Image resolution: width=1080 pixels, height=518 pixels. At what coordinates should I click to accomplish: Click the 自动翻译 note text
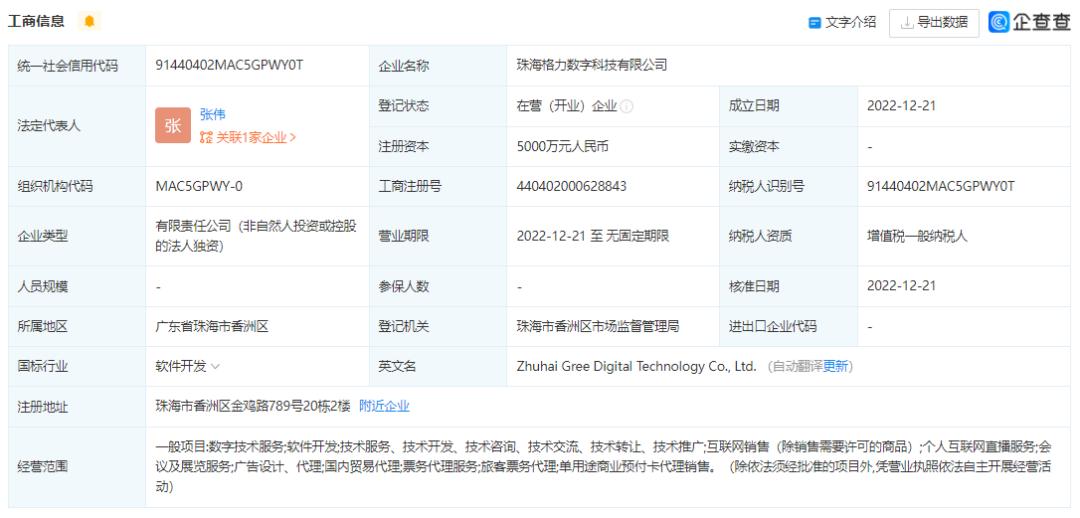tap(798, 366)
